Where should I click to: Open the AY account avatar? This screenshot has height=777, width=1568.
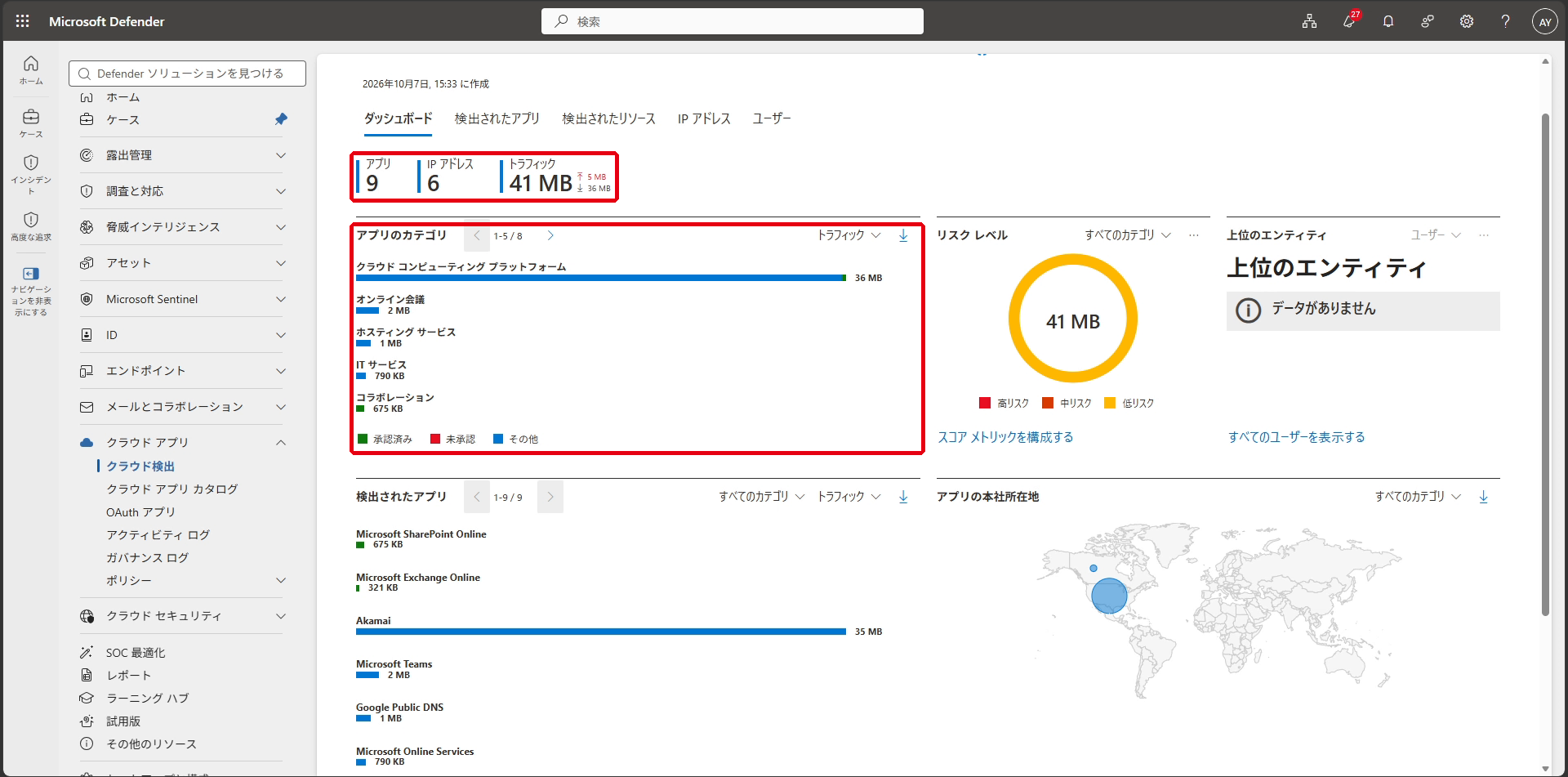coord(1544,22)
